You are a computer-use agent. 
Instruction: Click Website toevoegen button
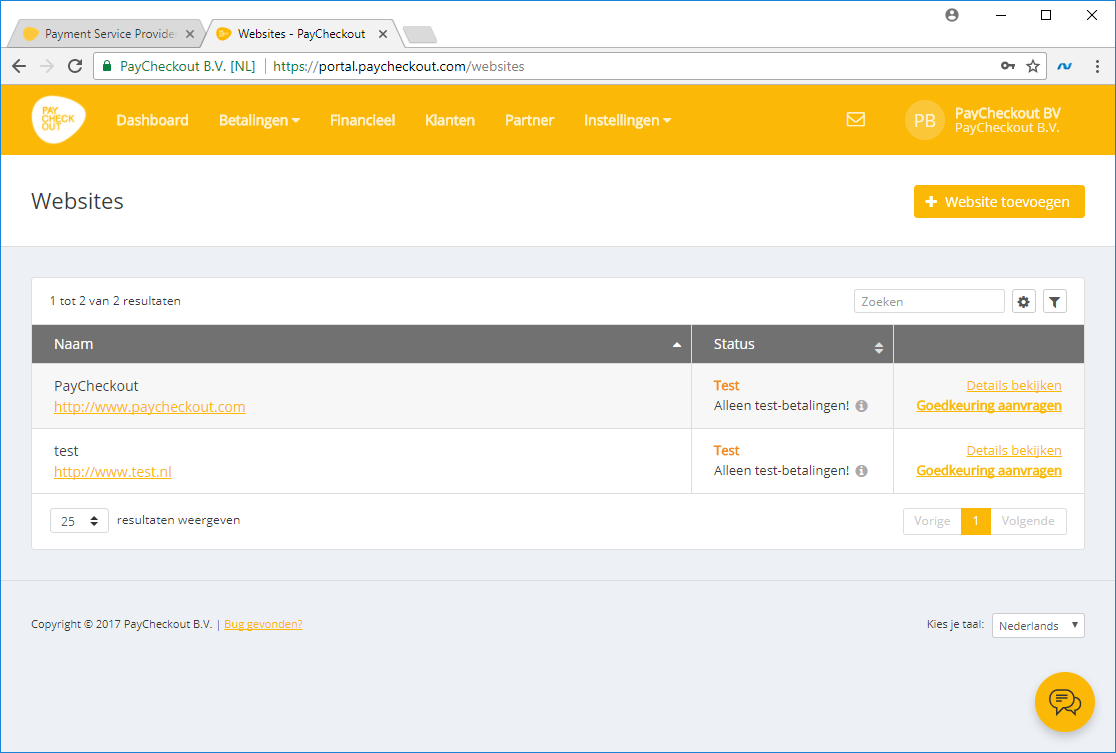coord(999,201)
